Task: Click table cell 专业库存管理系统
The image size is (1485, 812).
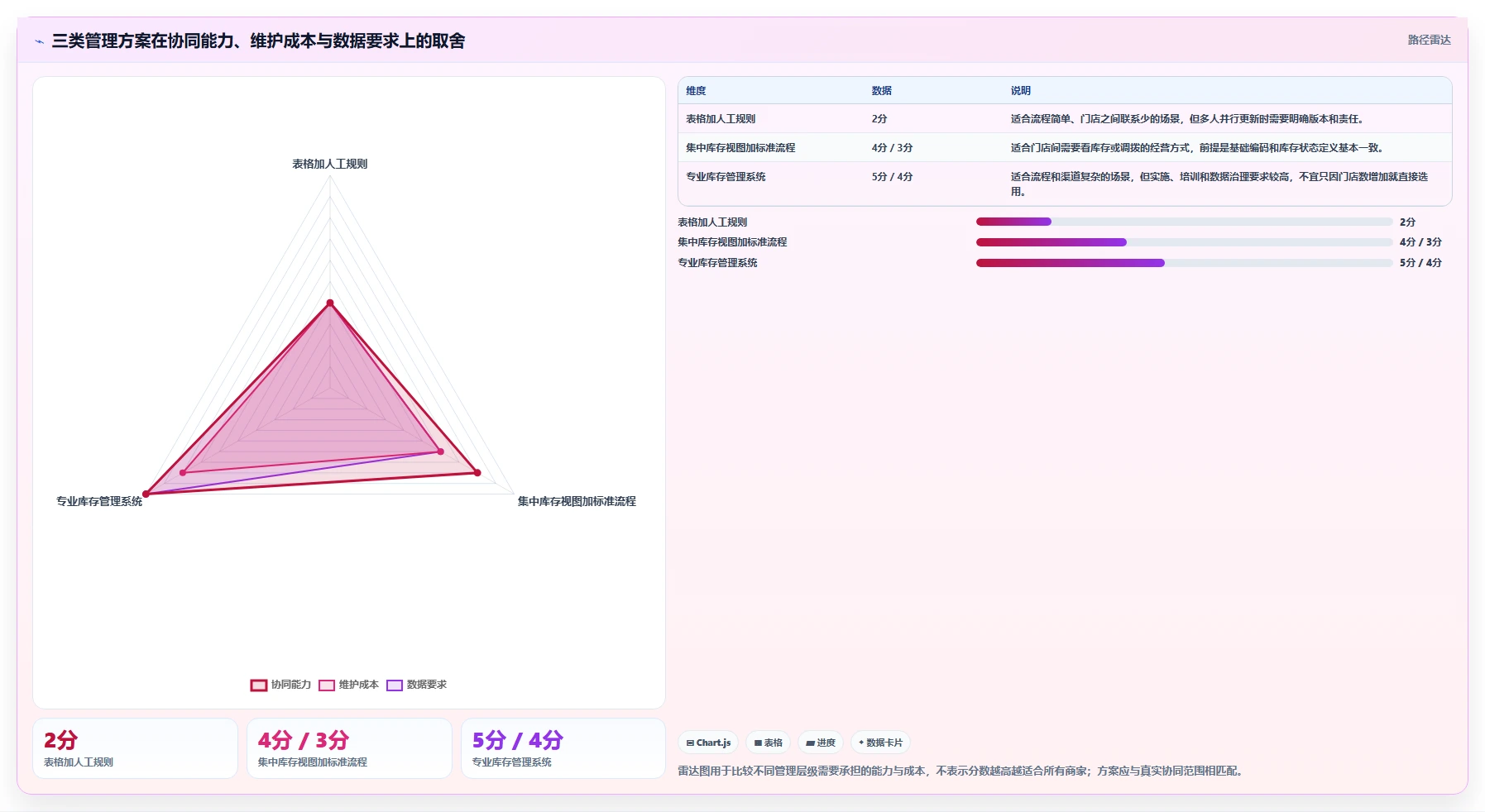Action: pos(726,177)
